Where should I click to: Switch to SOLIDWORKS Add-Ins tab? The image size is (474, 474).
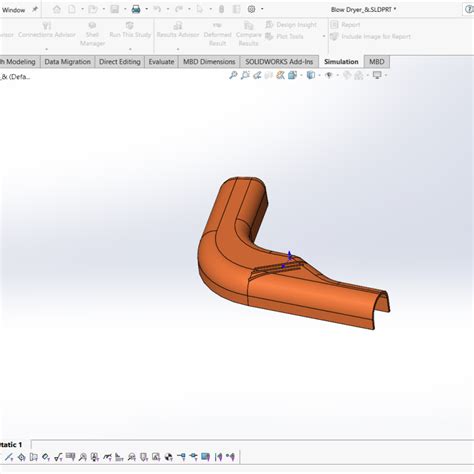279,62
